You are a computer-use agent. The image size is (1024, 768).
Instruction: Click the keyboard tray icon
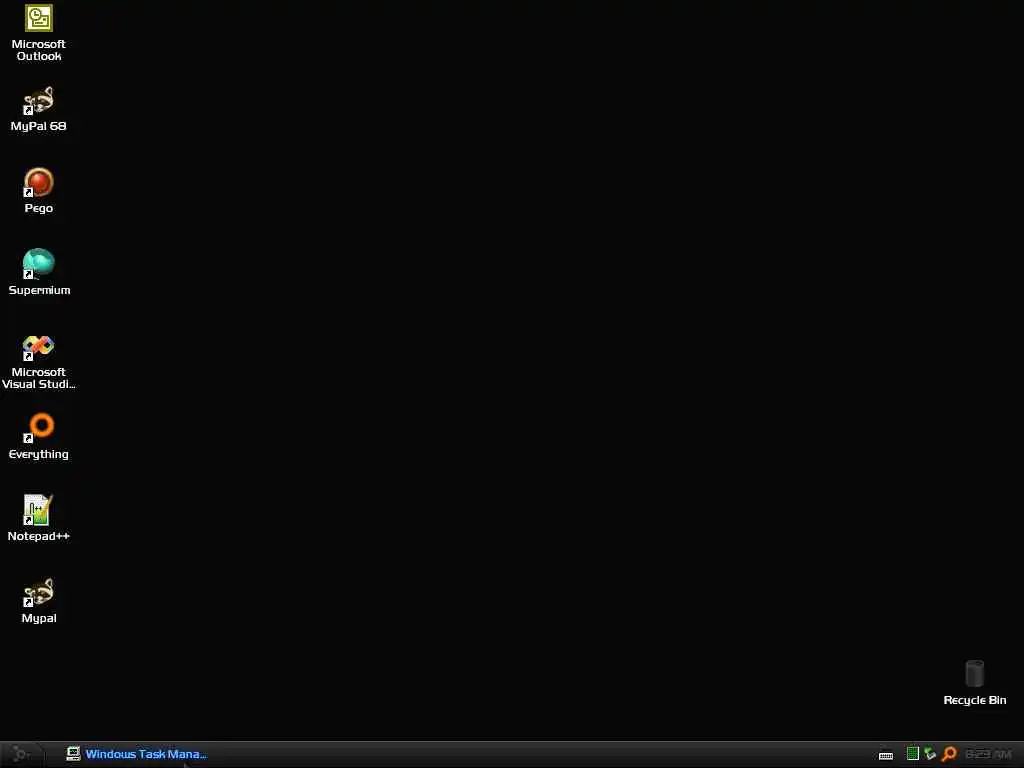[x=886, y=755]
